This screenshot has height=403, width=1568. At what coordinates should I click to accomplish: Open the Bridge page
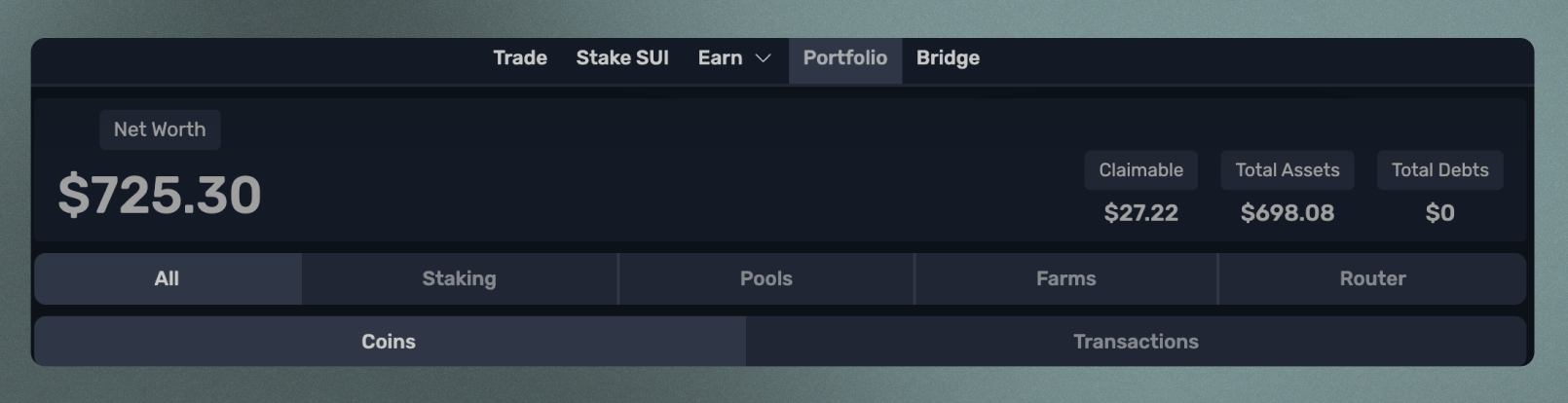point(948,58)
